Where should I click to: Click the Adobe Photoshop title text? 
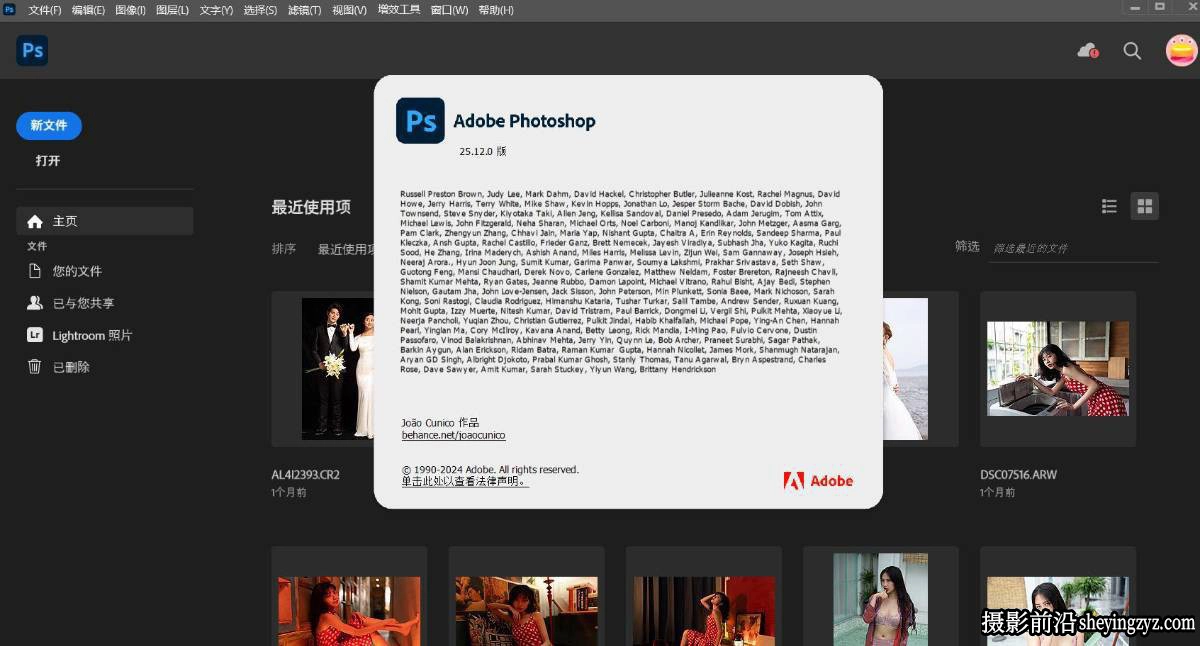tap(524, 121)
